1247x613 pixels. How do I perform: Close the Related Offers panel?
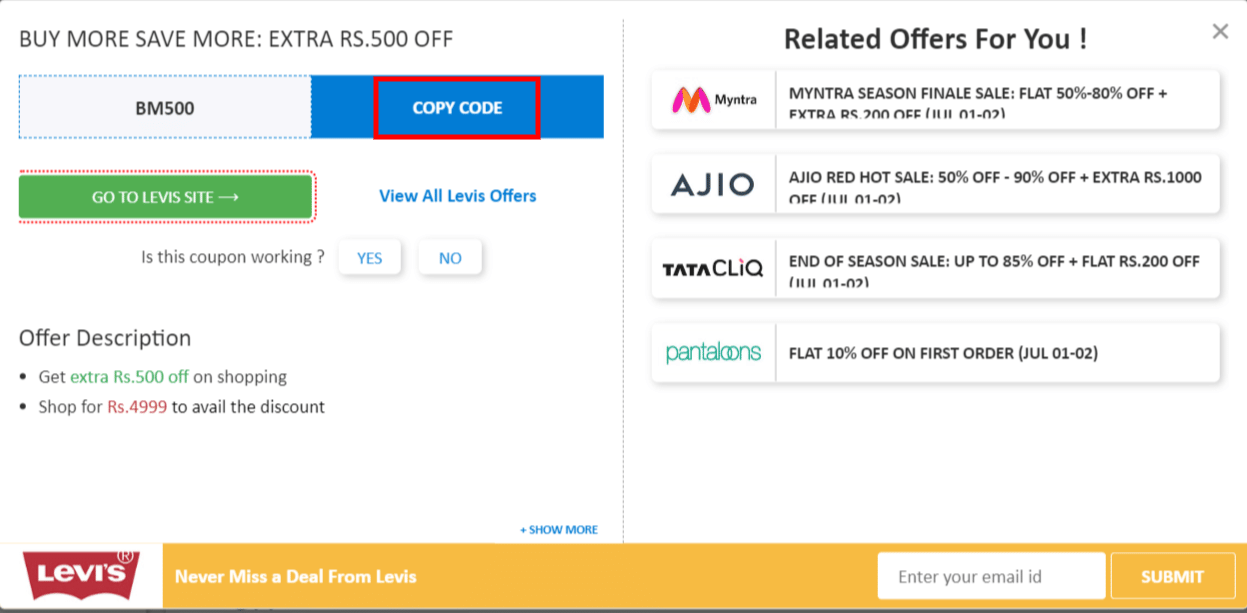(x=1220, y=31)
